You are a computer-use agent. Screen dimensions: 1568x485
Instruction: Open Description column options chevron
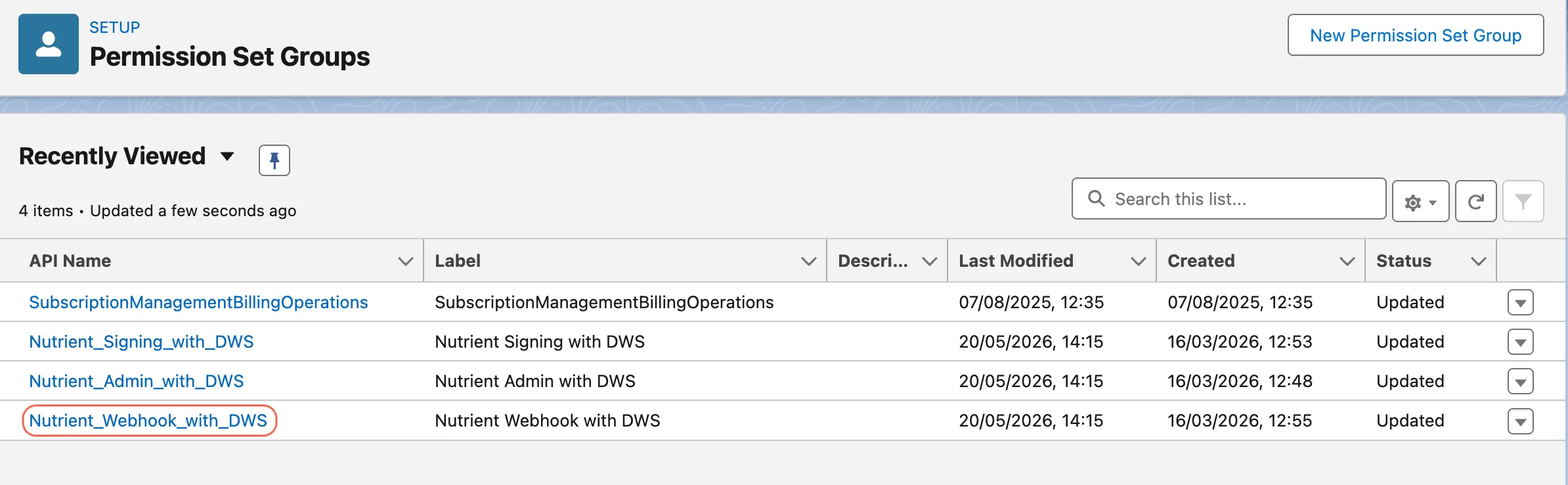(930, 262)
